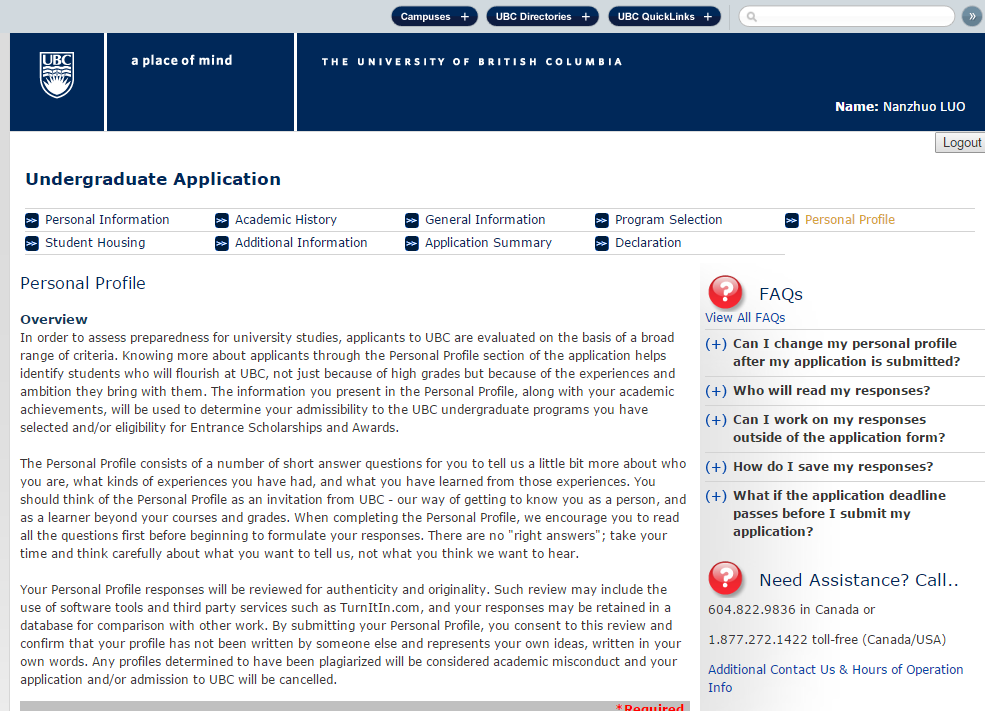The width and height of the screenshot is (985, 711).
Task: Open the View All FAQs link
Action: click(745, 318)
